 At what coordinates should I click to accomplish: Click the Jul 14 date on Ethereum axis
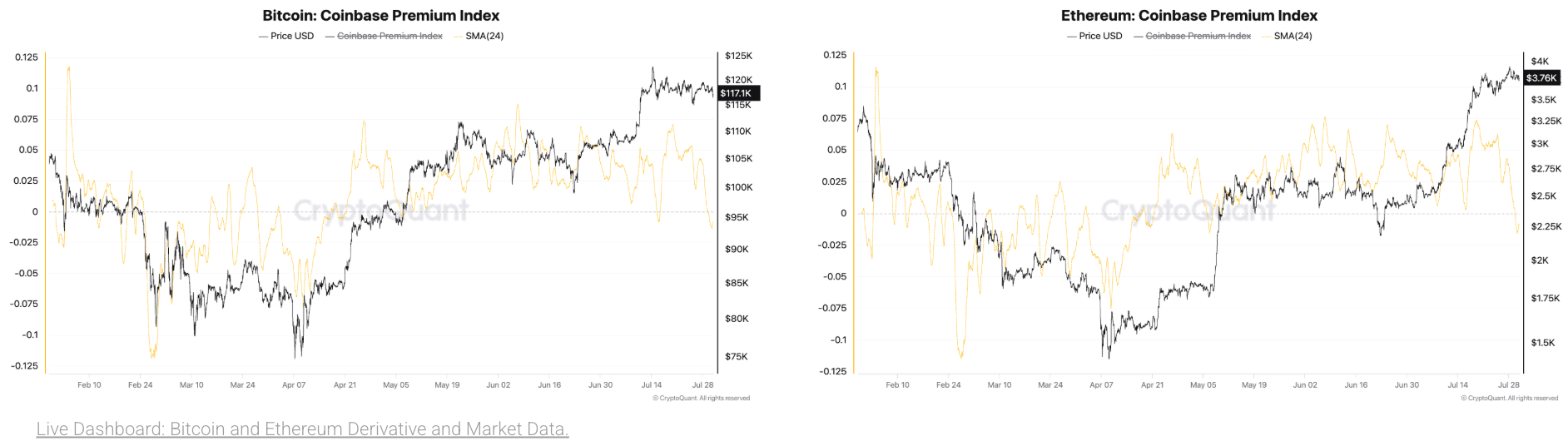[1457, 384]
